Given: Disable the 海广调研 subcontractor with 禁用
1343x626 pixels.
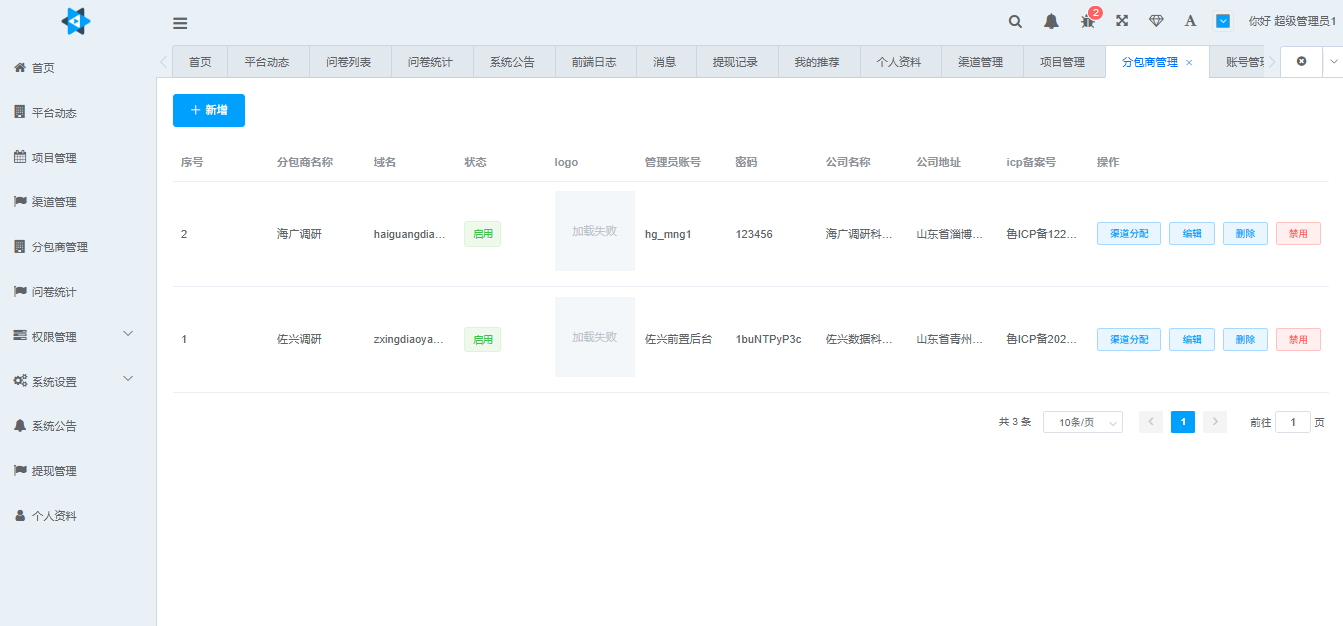Looking at the screenshot, I should pyautogui.click(x=1297, y=233).
